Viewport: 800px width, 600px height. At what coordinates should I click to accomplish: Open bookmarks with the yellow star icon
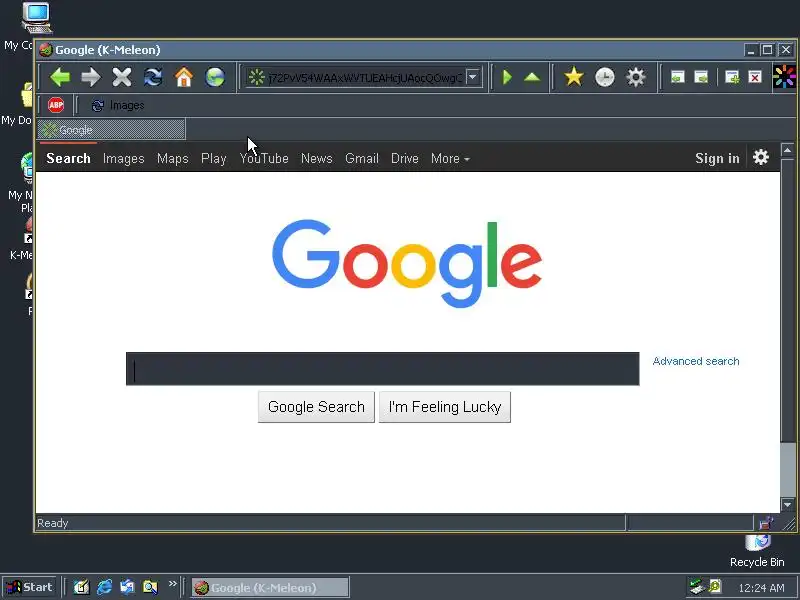pos(574,77)
